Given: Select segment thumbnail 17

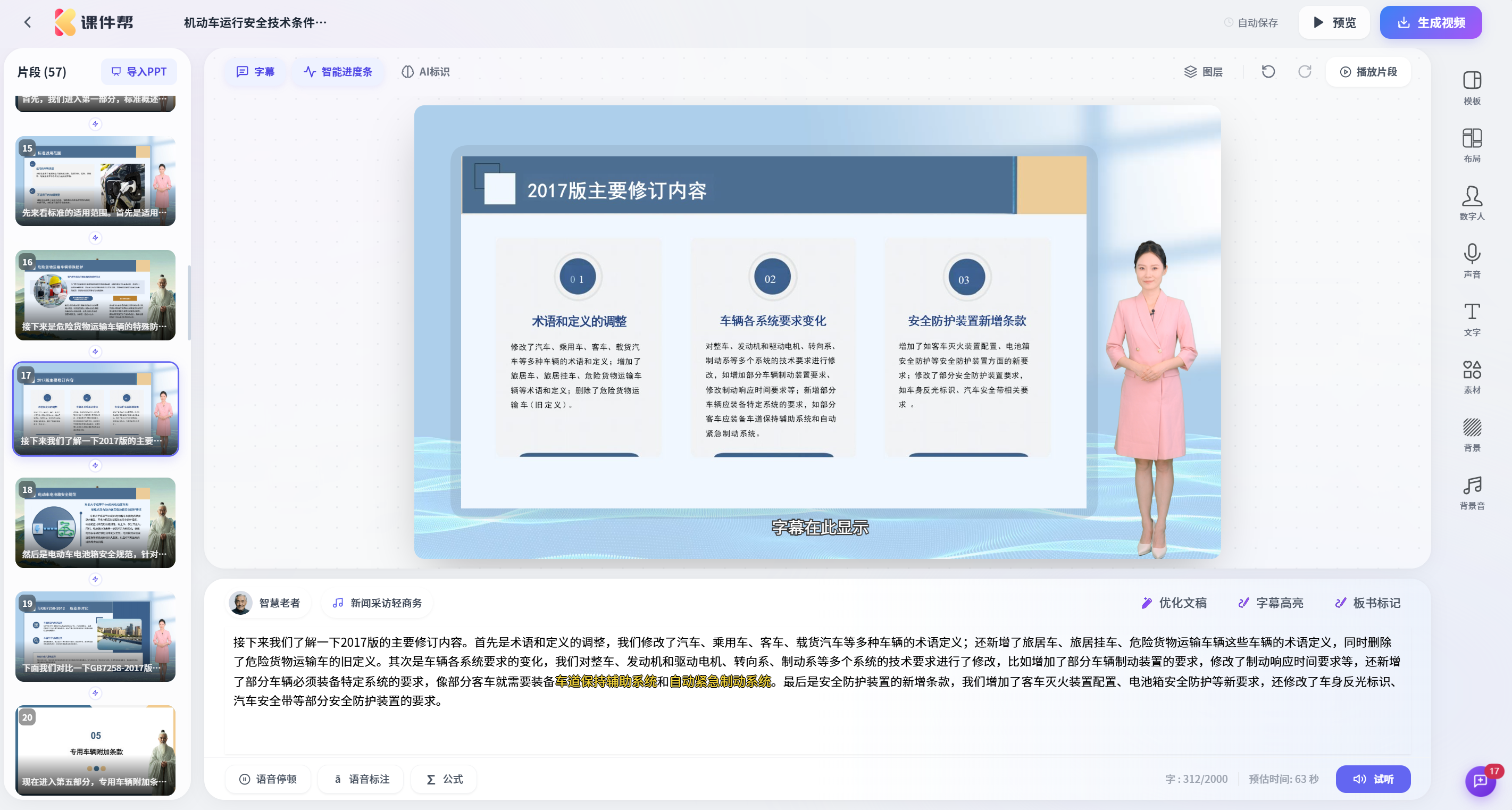Looking at the screenshot, I should (x=95, y=408).
